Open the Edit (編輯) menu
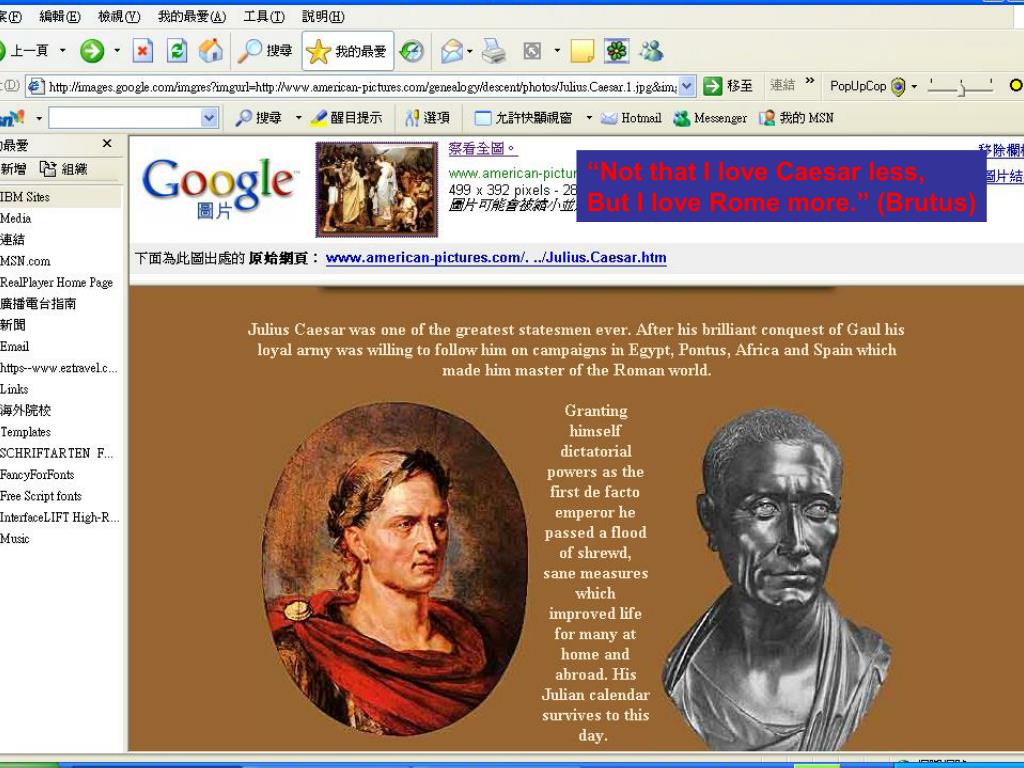This screenshot has height=768, width=1024. pos(59,16)
